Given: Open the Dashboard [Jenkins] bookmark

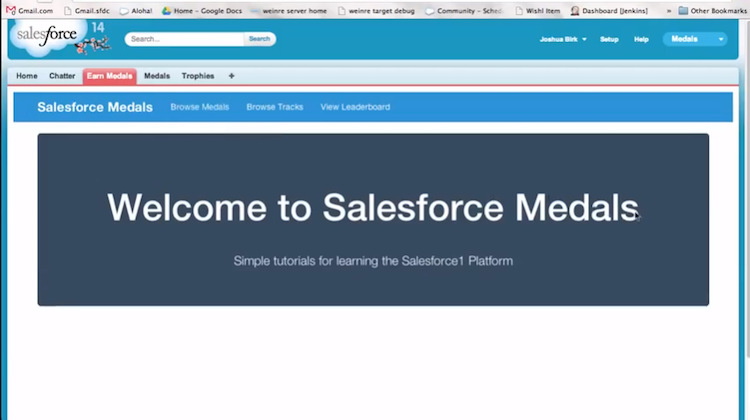Looking at the screenshot, I should (x=609, y=11).
